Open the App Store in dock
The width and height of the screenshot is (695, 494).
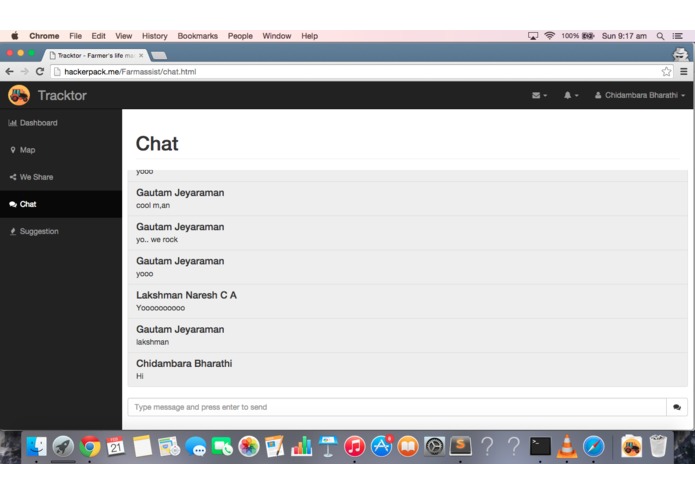point(382,446)
